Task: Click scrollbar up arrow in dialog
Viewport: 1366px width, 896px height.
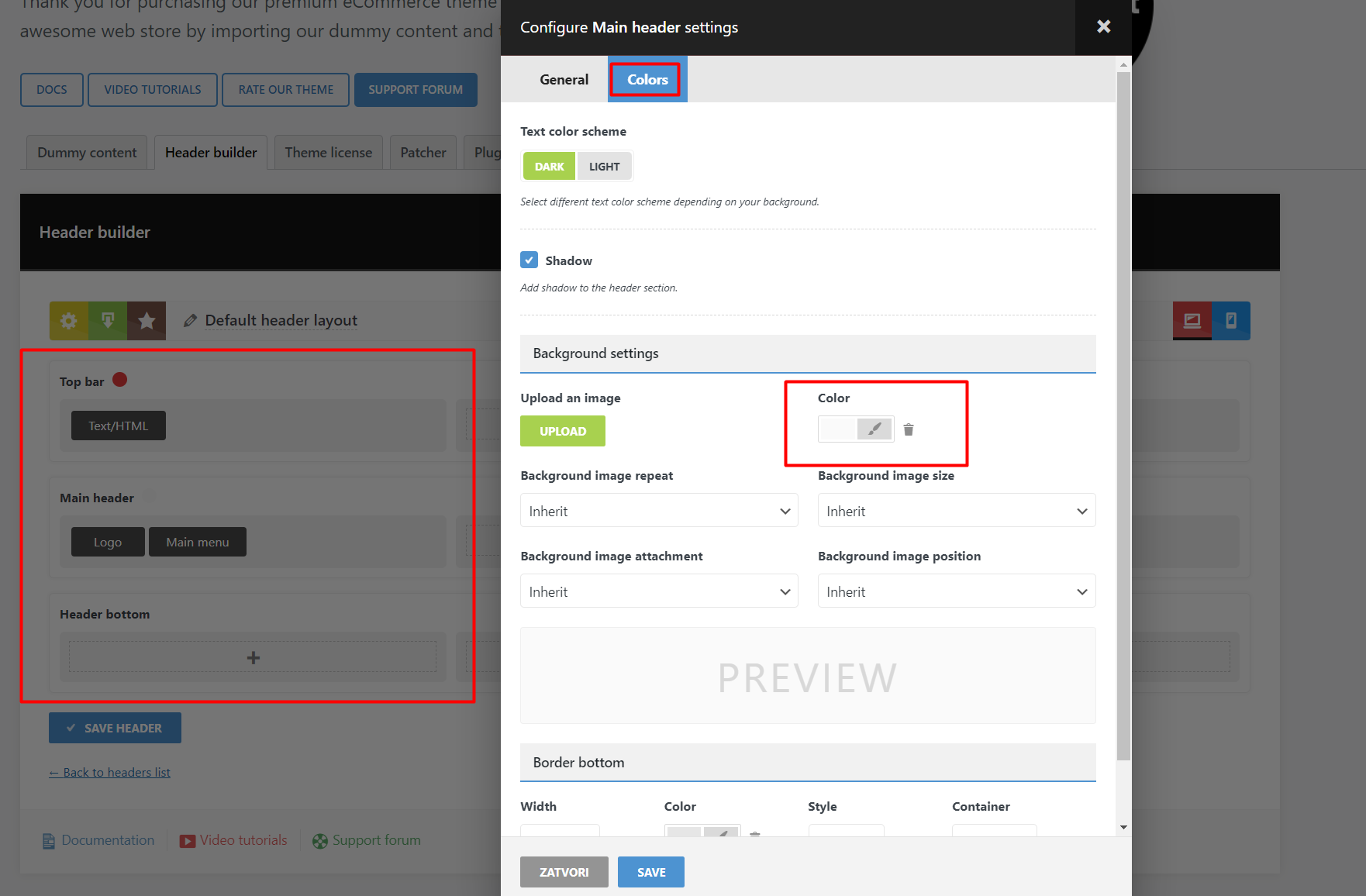Action: [x=1123, y=64]
